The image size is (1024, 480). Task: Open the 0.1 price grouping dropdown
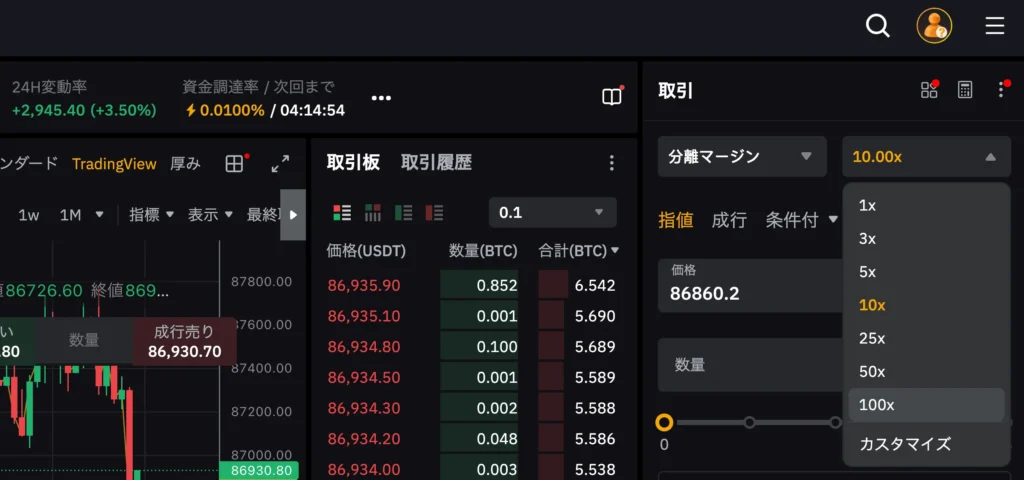coord(552,212)
